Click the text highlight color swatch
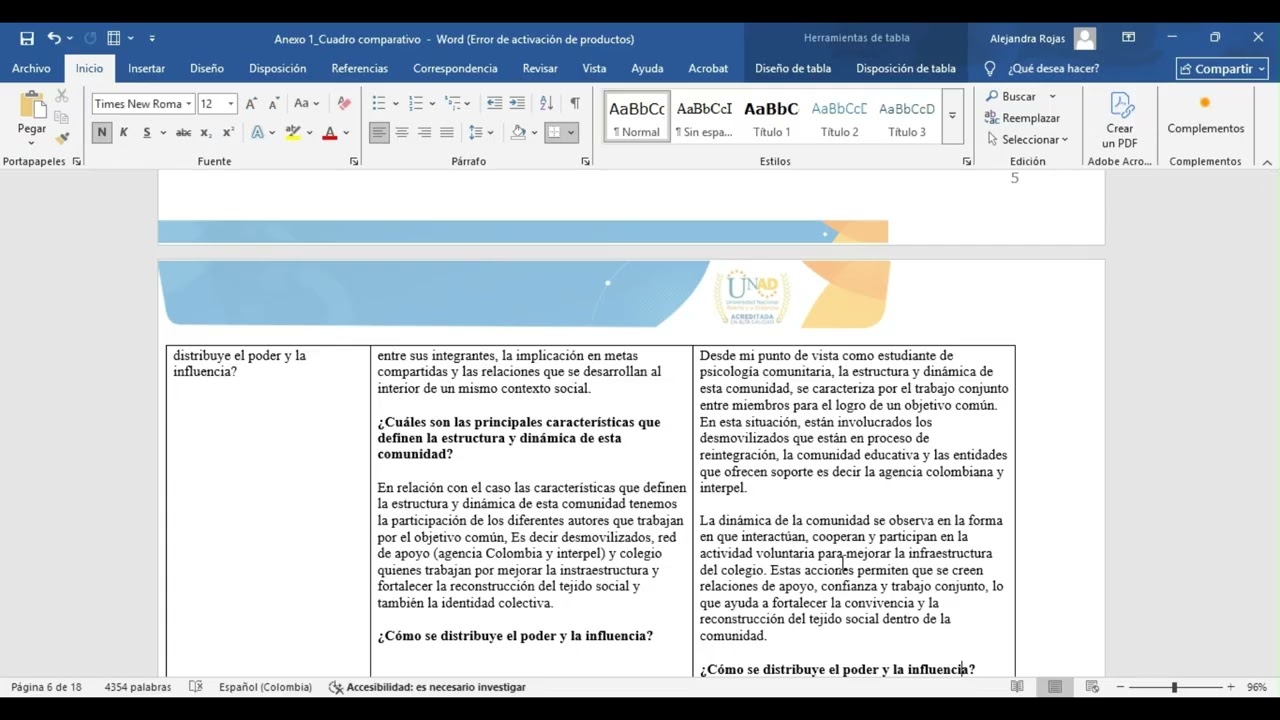 point(292,132)
